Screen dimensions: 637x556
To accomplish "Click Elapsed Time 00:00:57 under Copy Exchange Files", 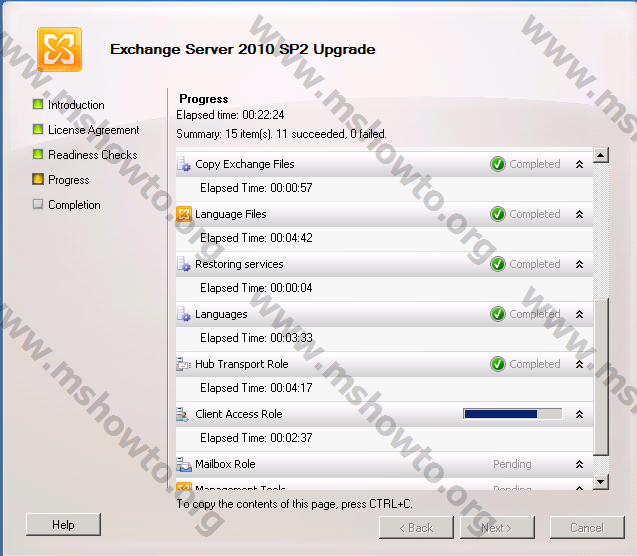I will pyautogui.click(x=256, y=188).
